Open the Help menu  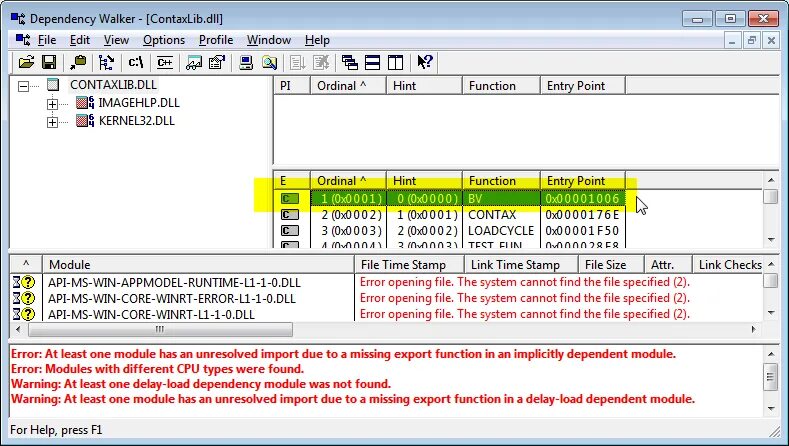[317, 40]
